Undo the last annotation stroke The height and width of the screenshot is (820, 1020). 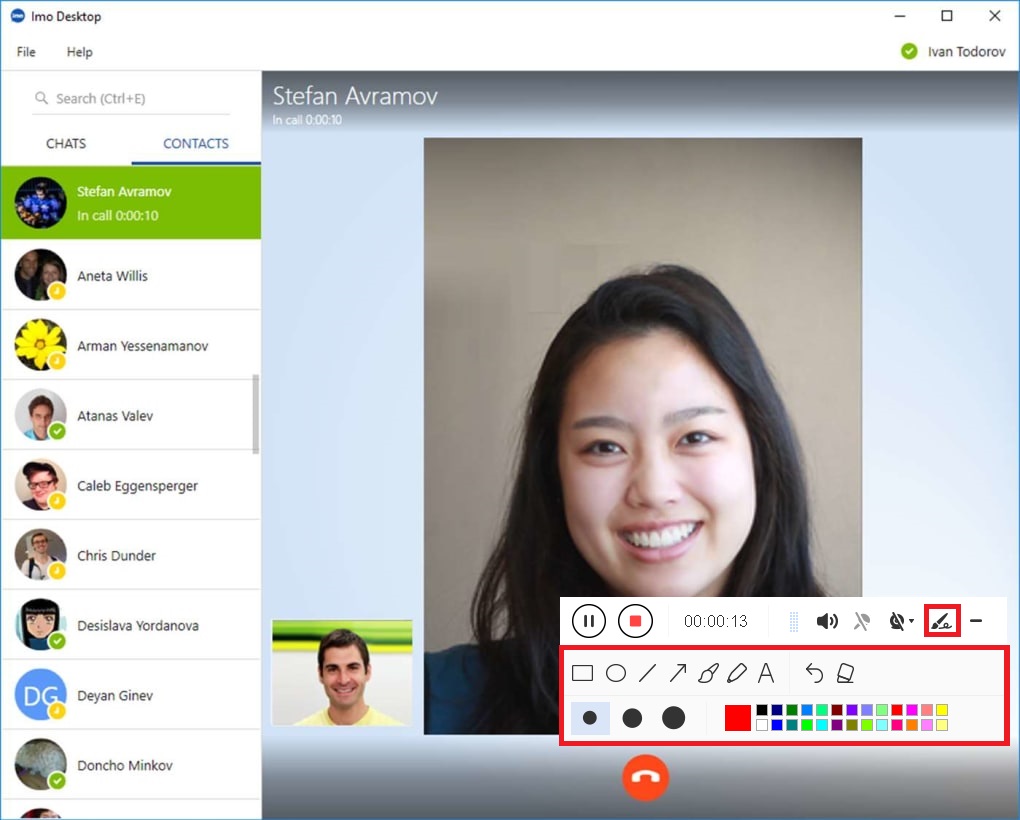pos(813,672)
